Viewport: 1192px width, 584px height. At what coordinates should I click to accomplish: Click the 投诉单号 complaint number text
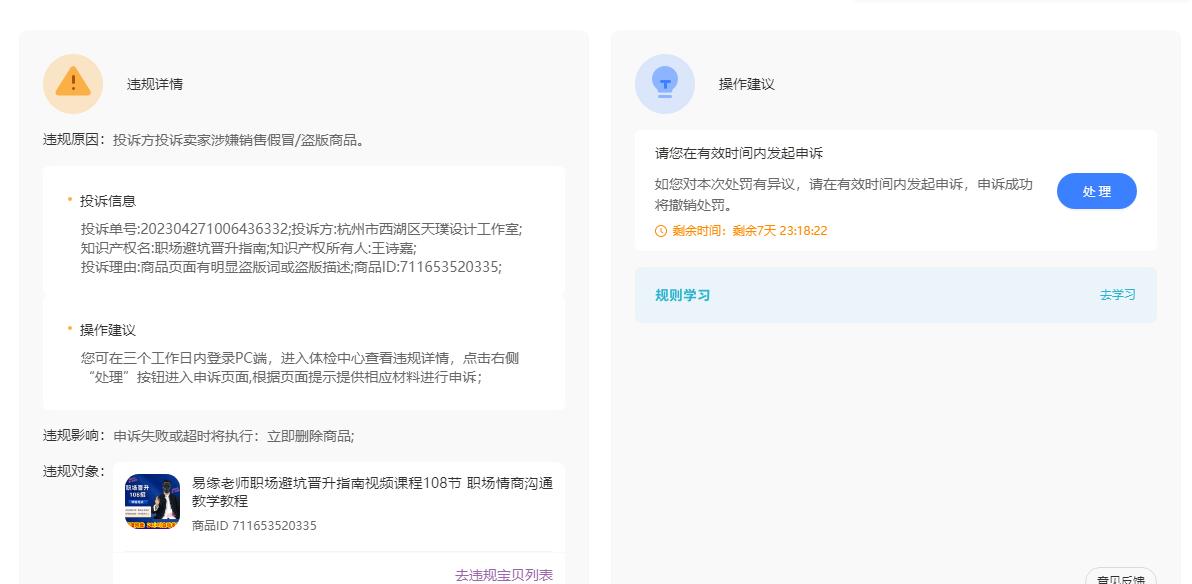185,229
